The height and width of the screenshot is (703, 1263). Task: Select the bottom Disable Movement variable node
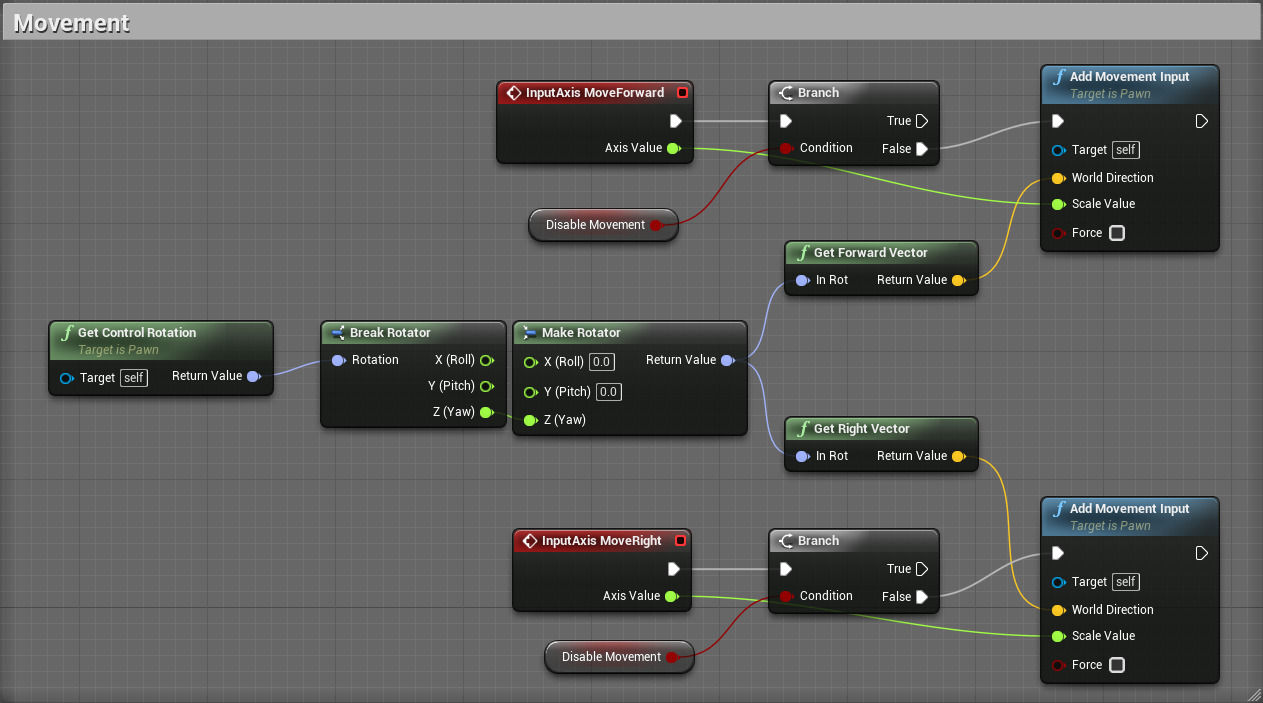(611, 657)
